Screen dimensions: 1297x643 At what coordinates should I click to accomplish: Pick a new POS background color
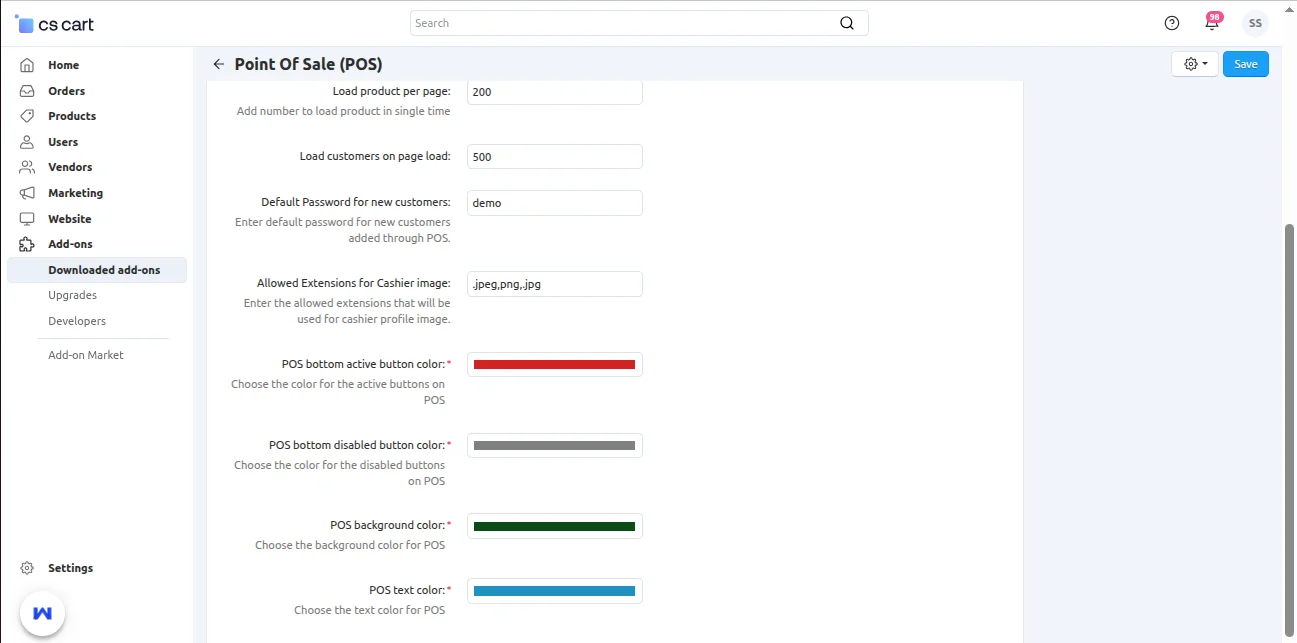(x=554, y=525)
